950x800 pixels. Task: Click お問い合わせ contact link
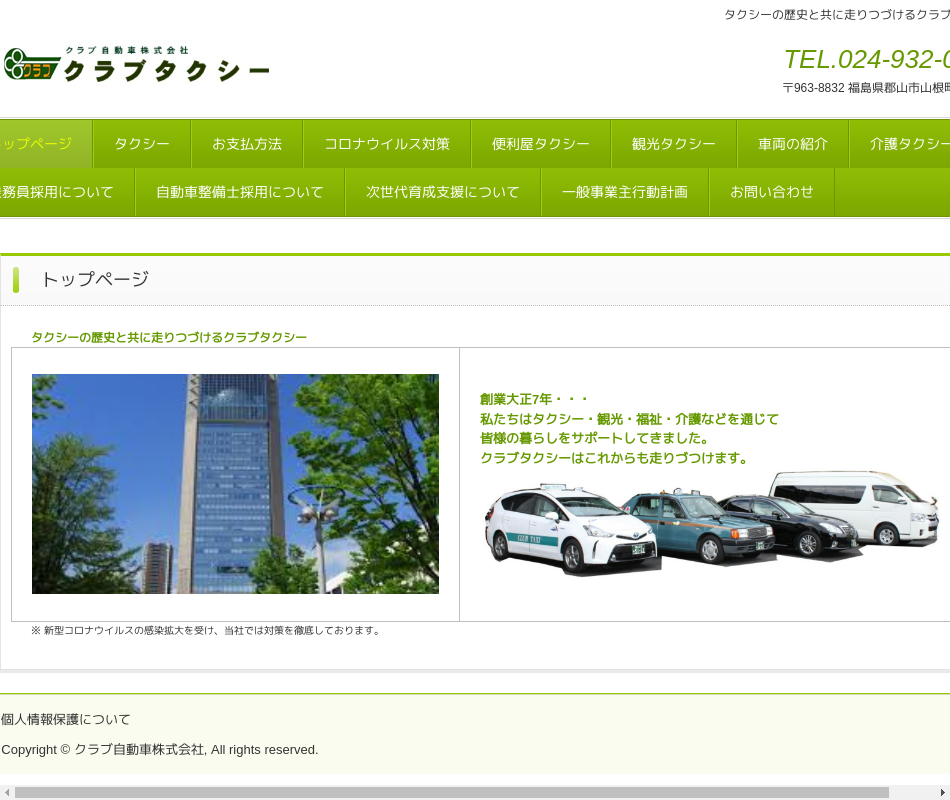(x=772, y=192)
